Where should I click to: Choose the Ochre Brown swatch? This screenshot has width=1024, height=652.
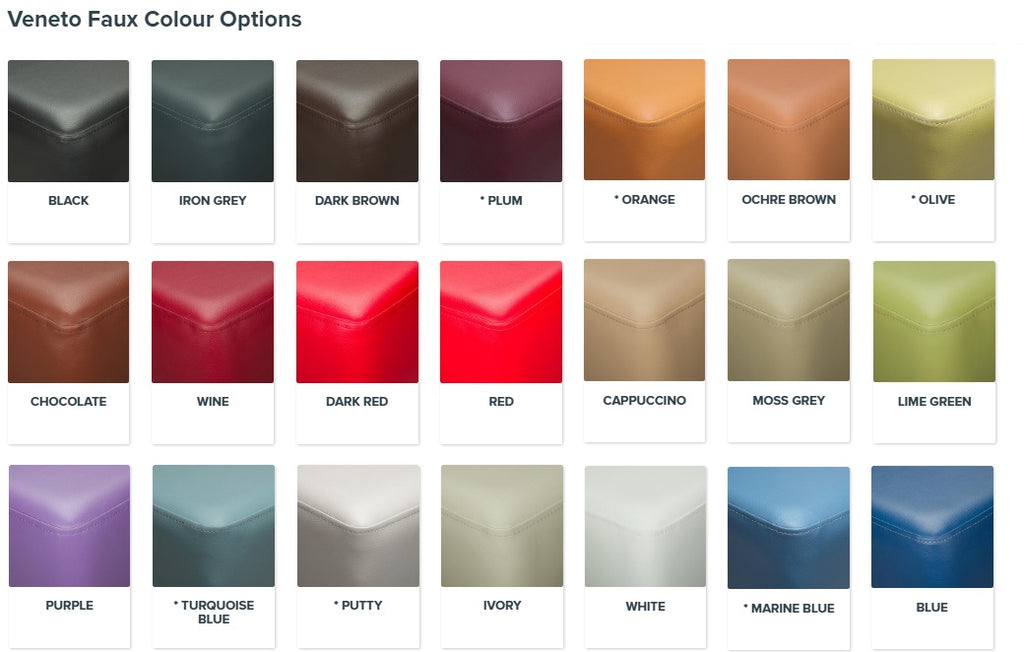coord(789,120)
